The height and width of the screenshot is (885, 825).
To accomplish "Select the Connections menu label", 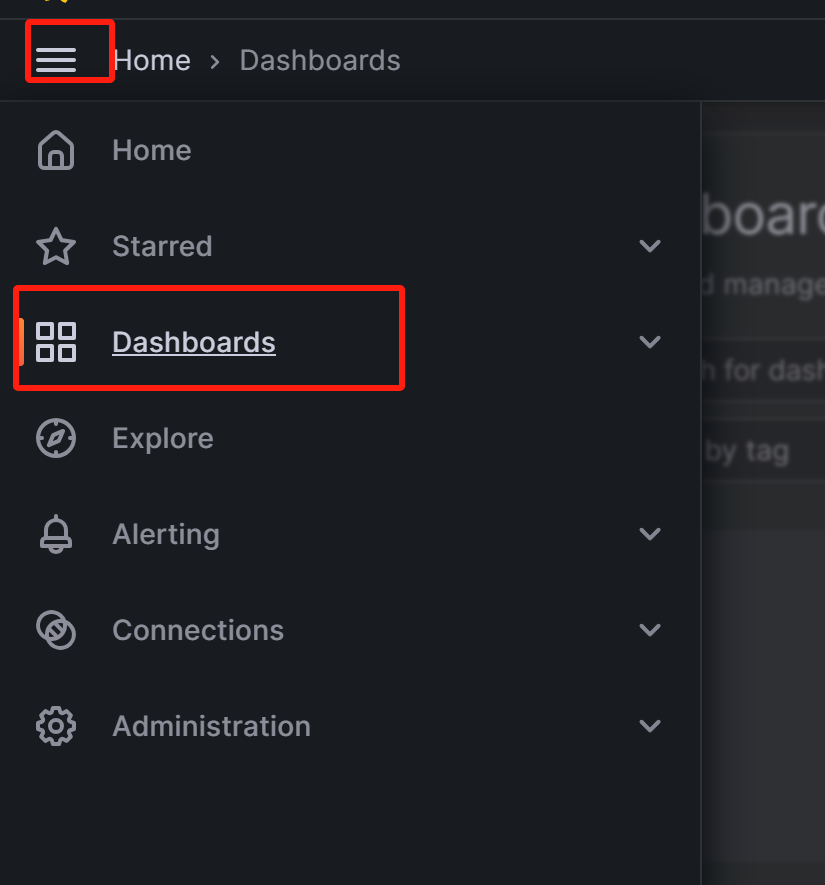I will (198, 630).
